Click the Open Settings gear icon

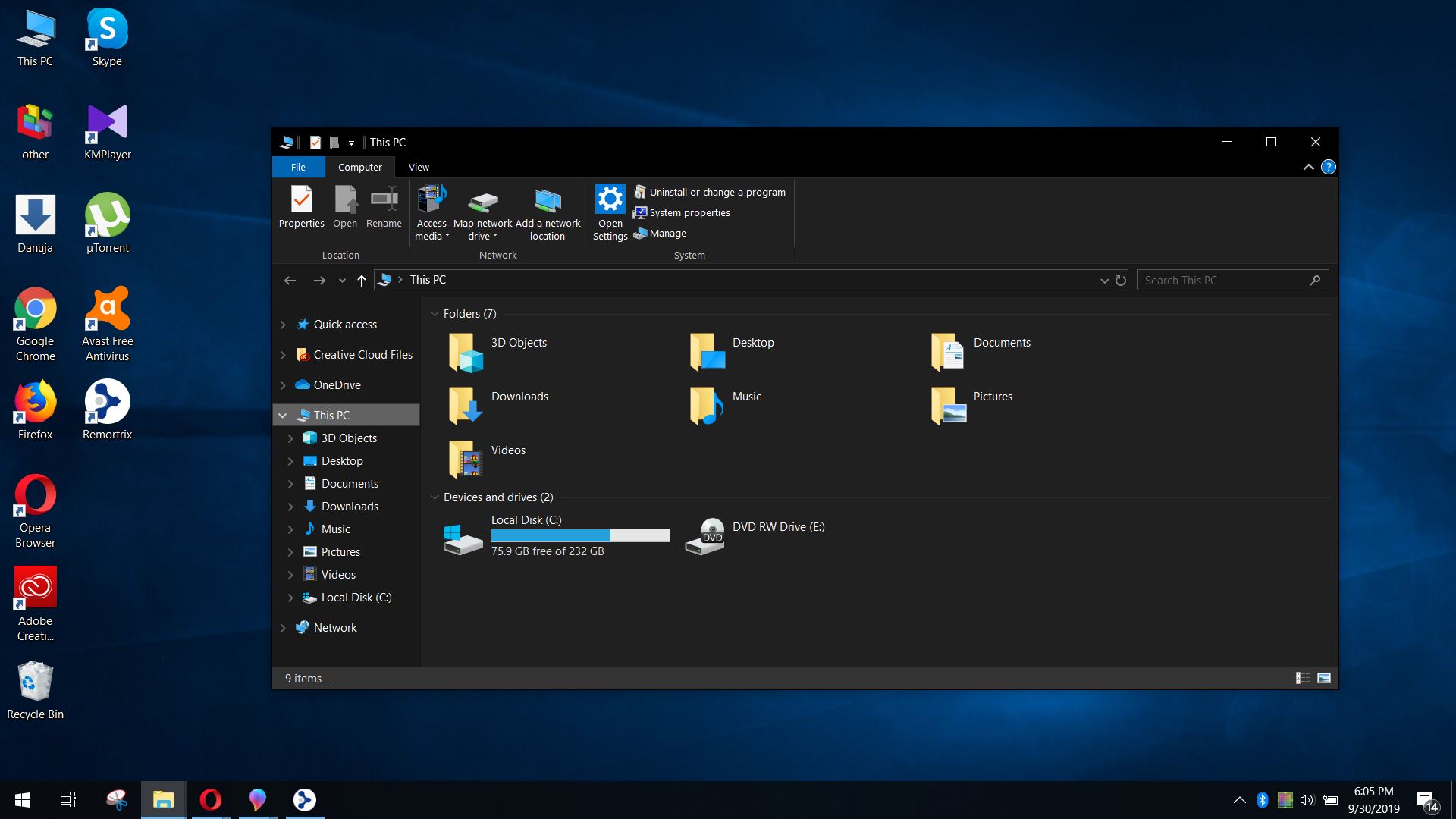(x=610, y=199)
